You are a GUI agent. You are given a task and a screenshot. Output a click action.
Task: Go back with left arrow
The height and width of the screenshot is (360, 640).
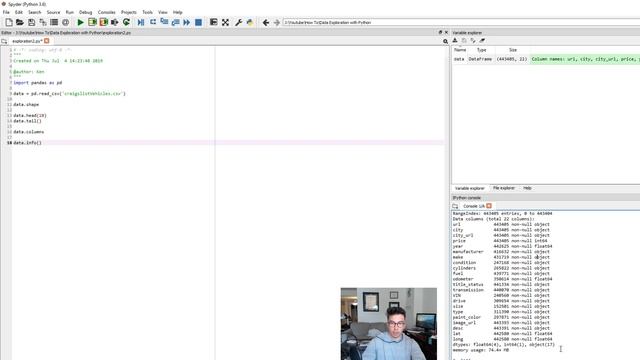click(266, 22)
